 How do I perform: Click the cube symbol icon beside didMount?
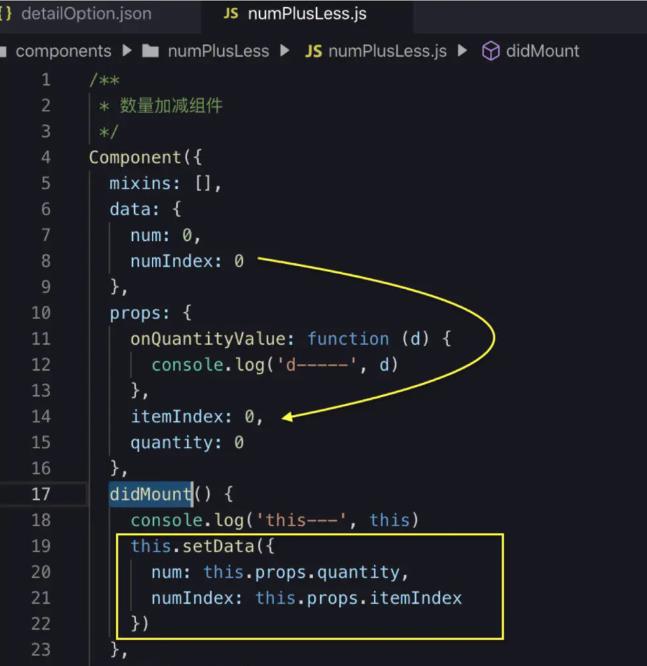pyautogui.click(x=491, y=51)
